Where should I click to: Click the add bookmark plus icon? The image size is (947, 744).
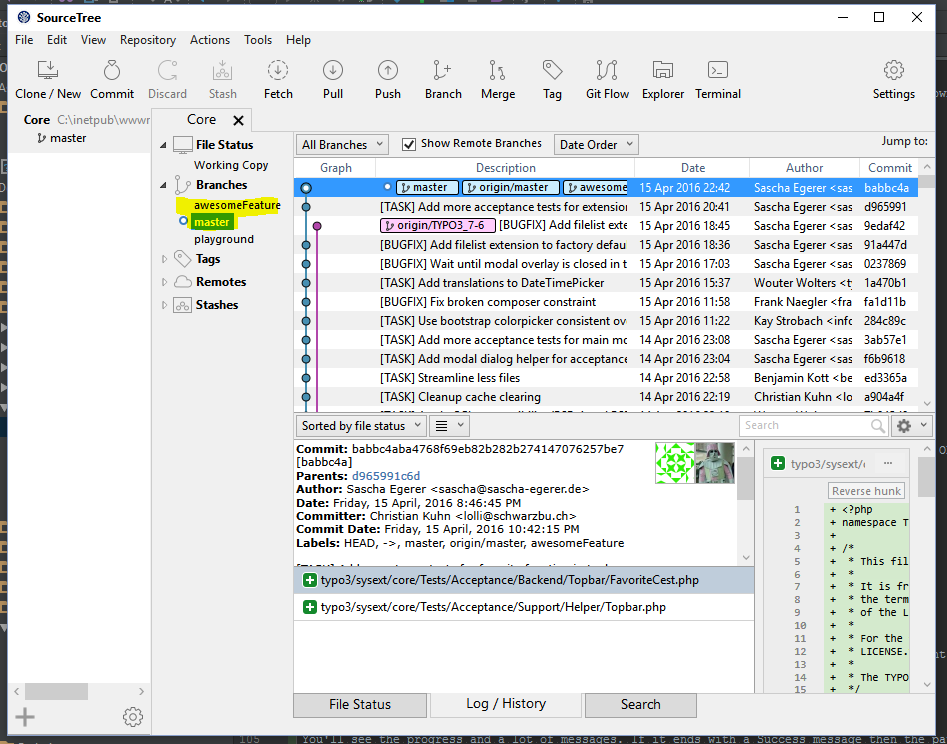[x=25, y=717]
